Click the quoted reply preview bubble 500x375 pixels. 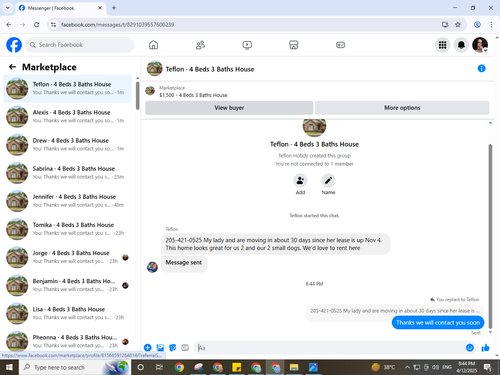[395, 311]
